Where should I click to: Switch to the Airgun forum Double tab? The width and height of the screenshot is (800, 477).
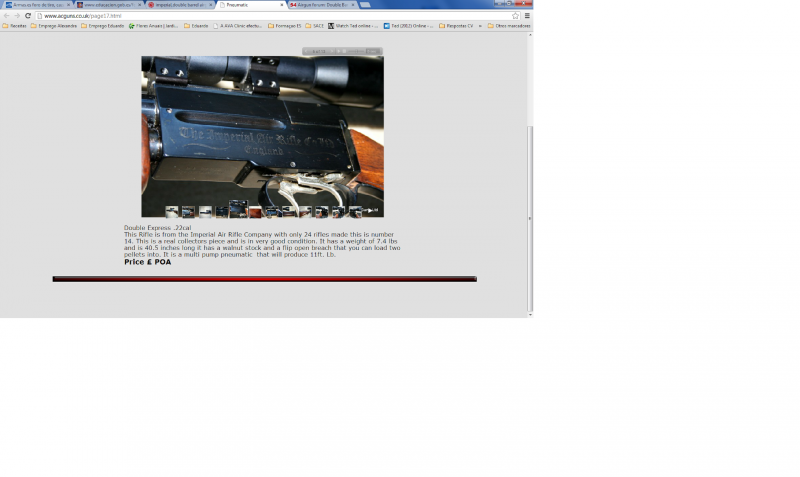click(320, 5)
